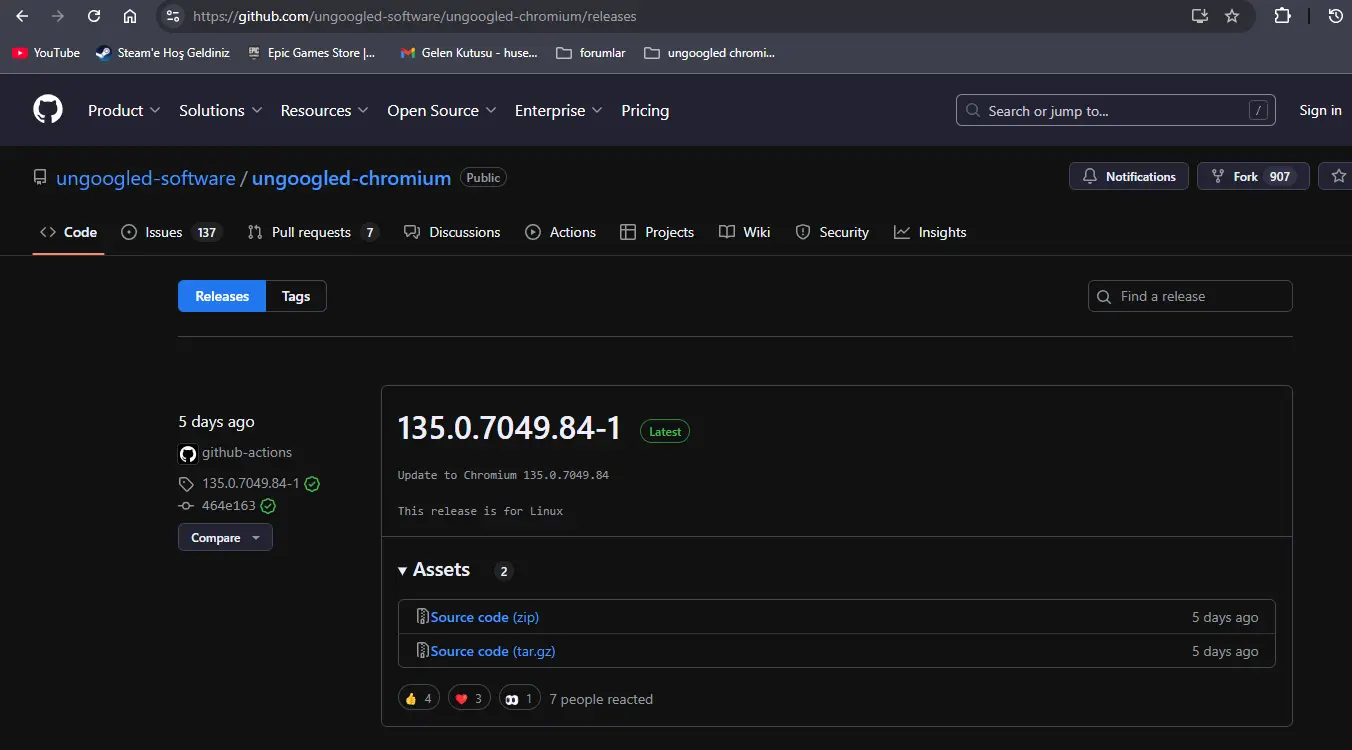Viewport: 1352px width, 750px height.
Task: Switch to the Wiki tab
Action: click(745, 232)
